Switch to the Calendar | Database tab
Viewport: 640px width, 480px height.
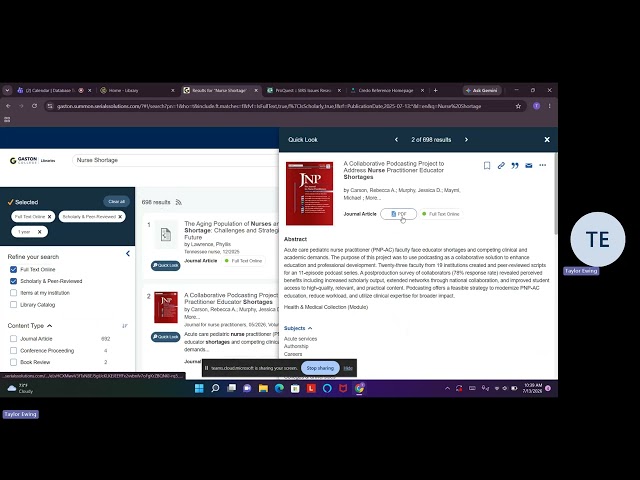tap(51, 90)
